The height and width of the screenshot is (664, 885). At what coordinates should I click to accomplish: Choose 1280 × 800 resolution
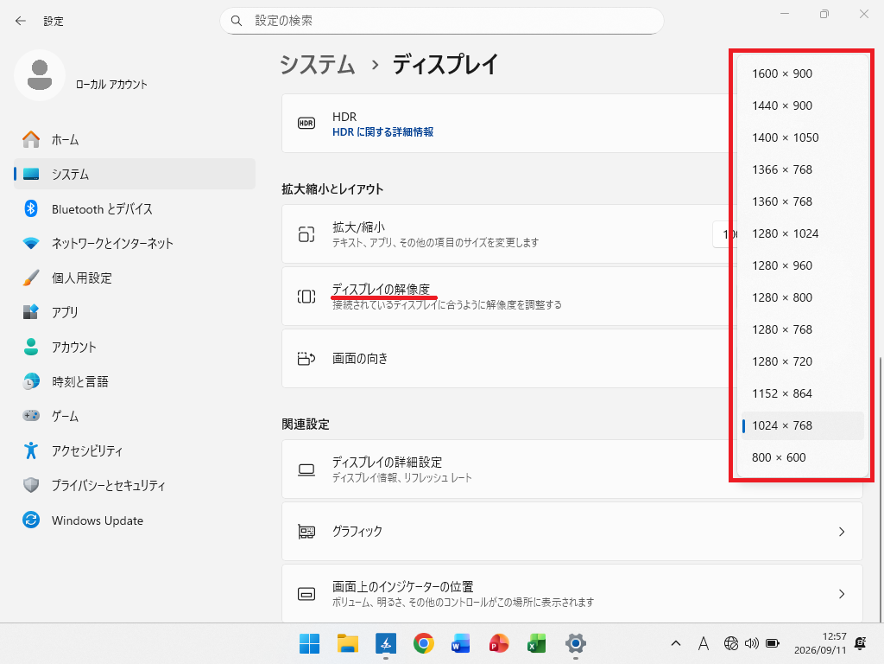802,298
